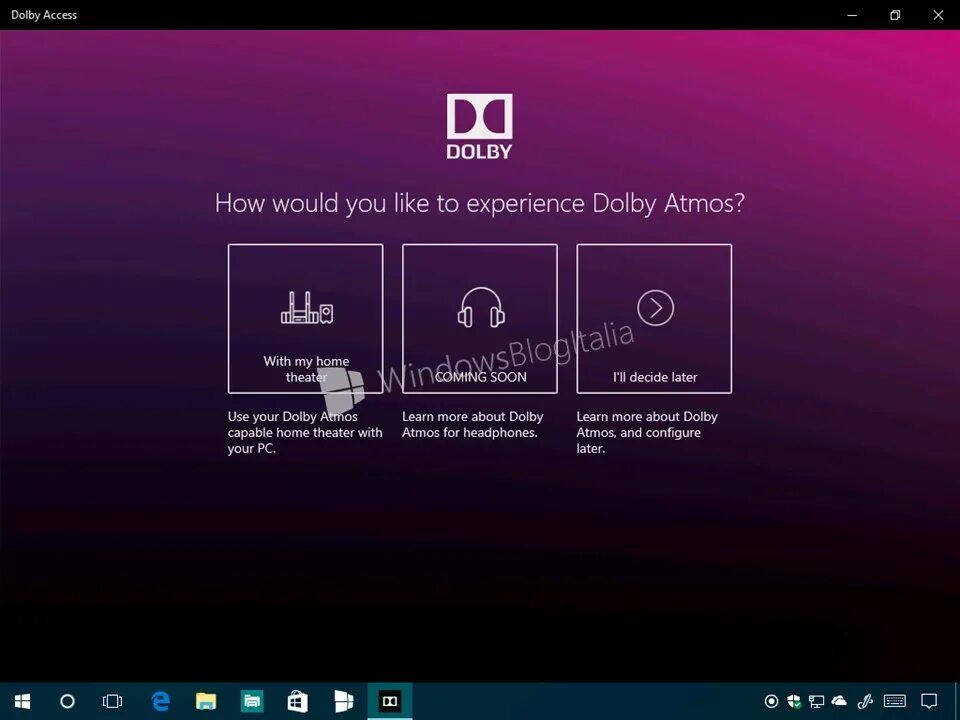The width and height of the screenshot is (960, 720).
Task: Click the "Dolby Access" window title
Action: [44, 15]
